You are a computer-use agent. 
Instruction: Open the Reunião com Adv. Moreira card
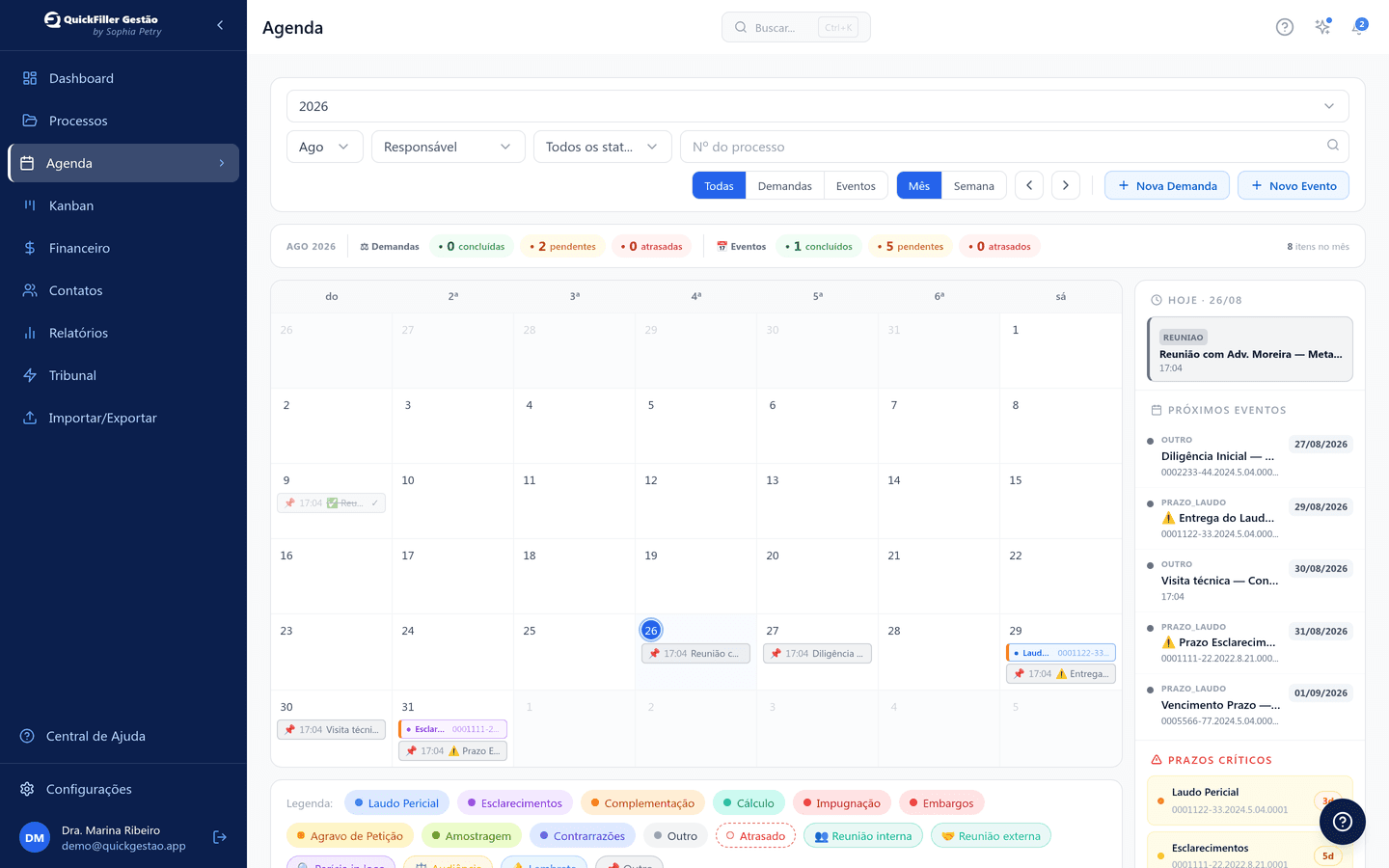(1250, 349)
